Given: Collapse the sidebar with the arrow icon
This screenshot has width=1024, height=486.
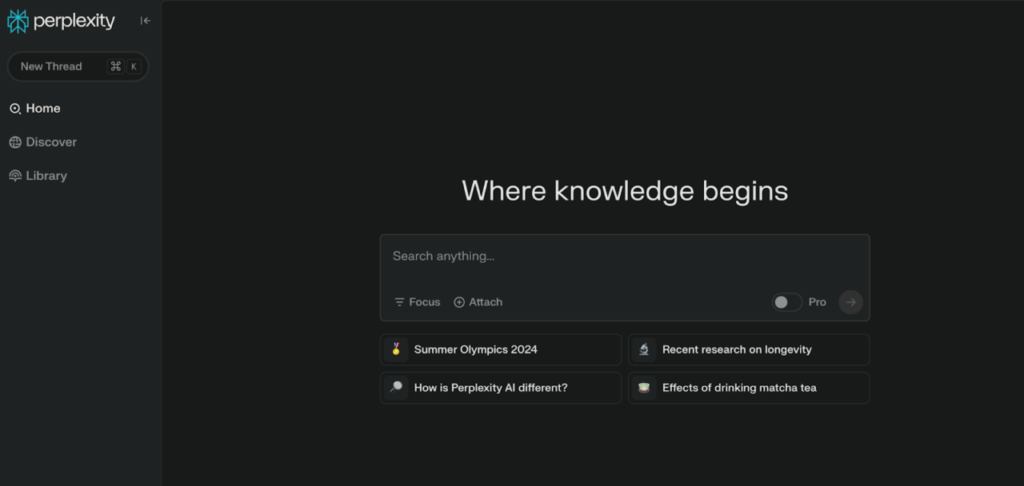Looking at the screenshot, I should 145,21.
